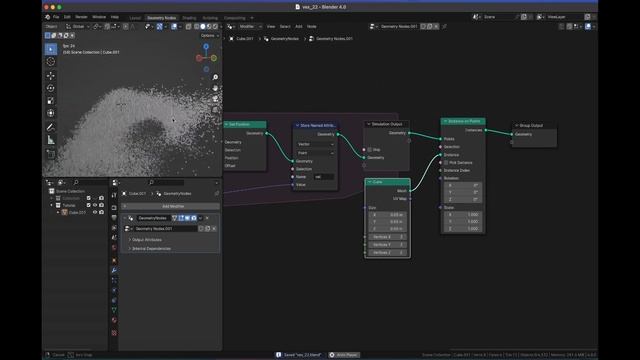Click the Add Modifier button
Screen dimensions: 640x360
[x=171, y=207]
